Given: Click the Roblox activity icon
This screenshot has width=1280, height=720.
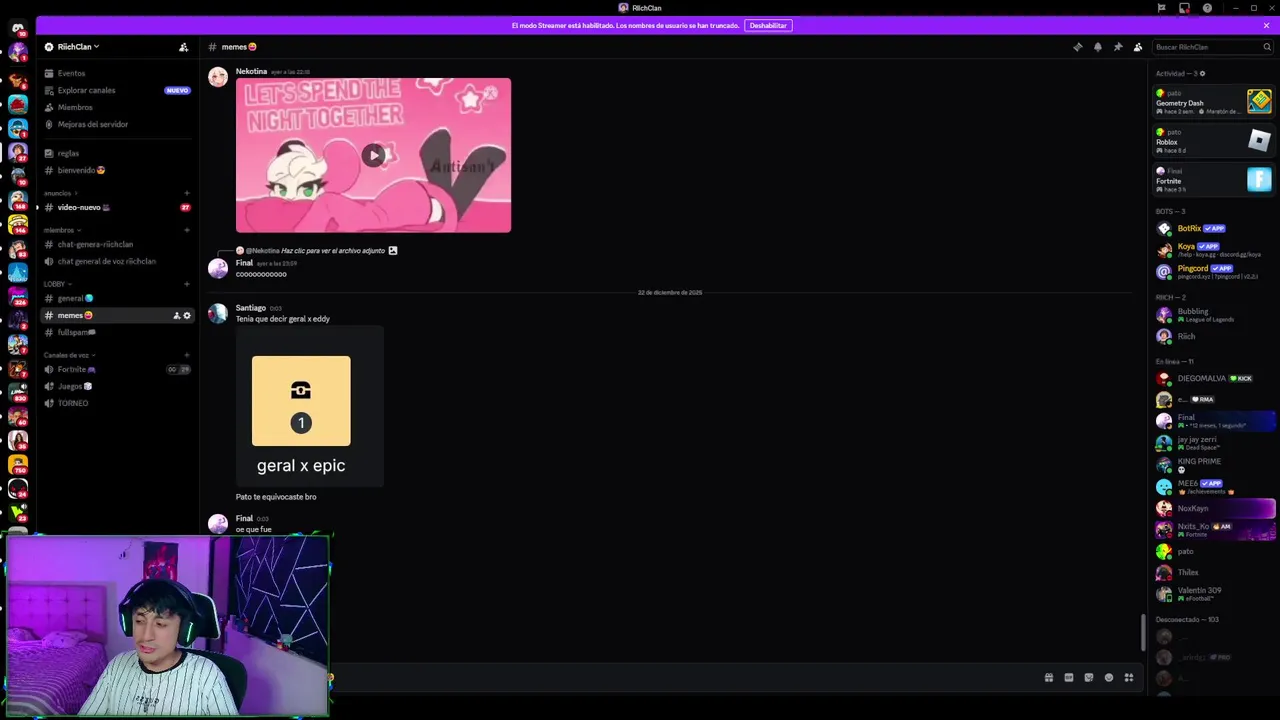Looking at the screenshot, I should (x=1259, y=140).
